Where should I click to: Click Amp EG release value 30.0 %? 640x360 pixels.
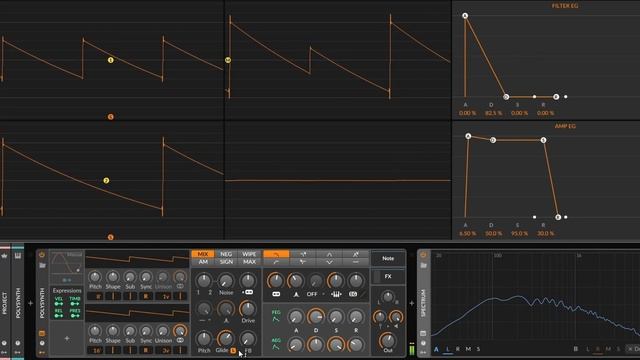[545, 233]
